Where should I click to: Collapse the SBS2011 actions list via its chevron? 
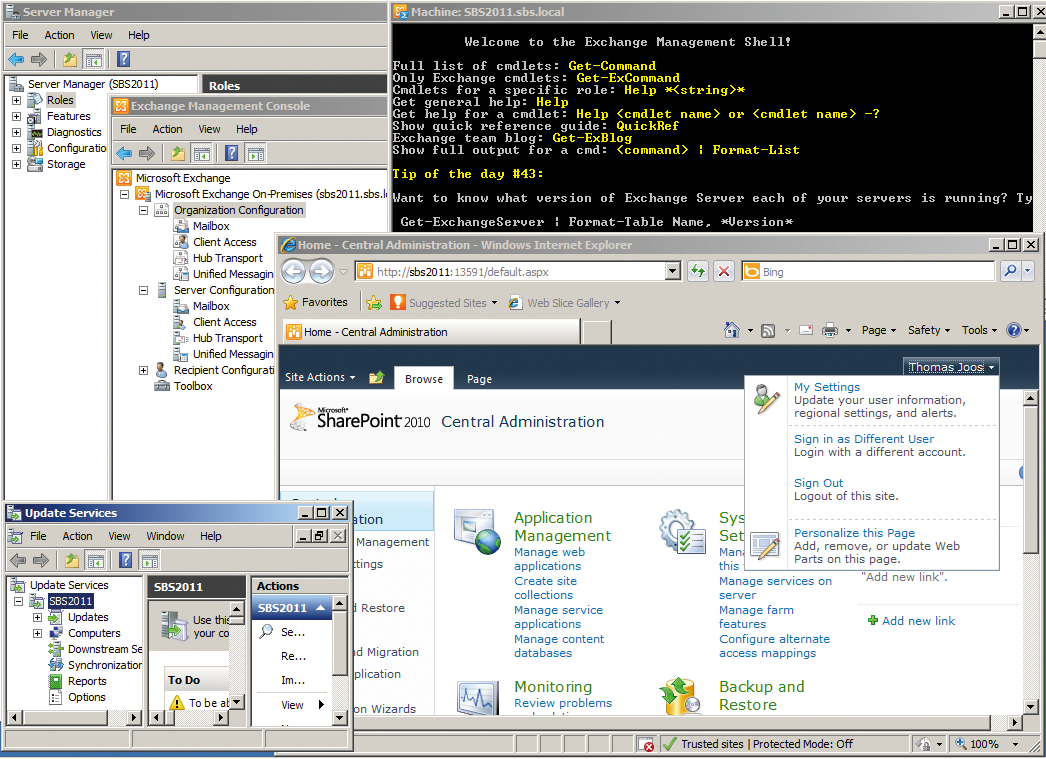pyautogui.click(x=320, y=609)
